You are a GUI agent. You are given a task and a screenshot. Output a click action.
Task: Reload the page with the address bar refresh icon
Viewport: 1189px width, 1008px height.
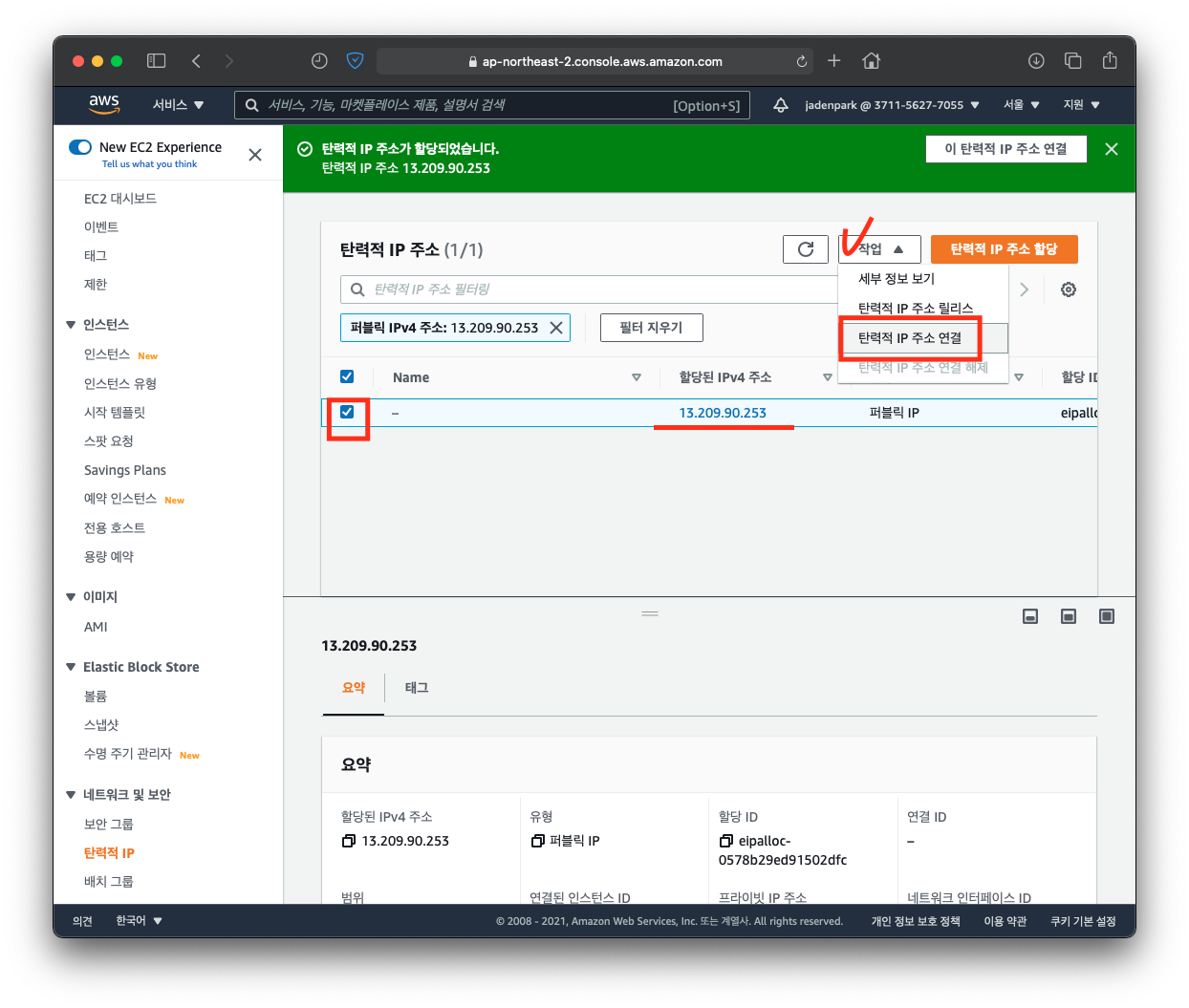(801, 61)
